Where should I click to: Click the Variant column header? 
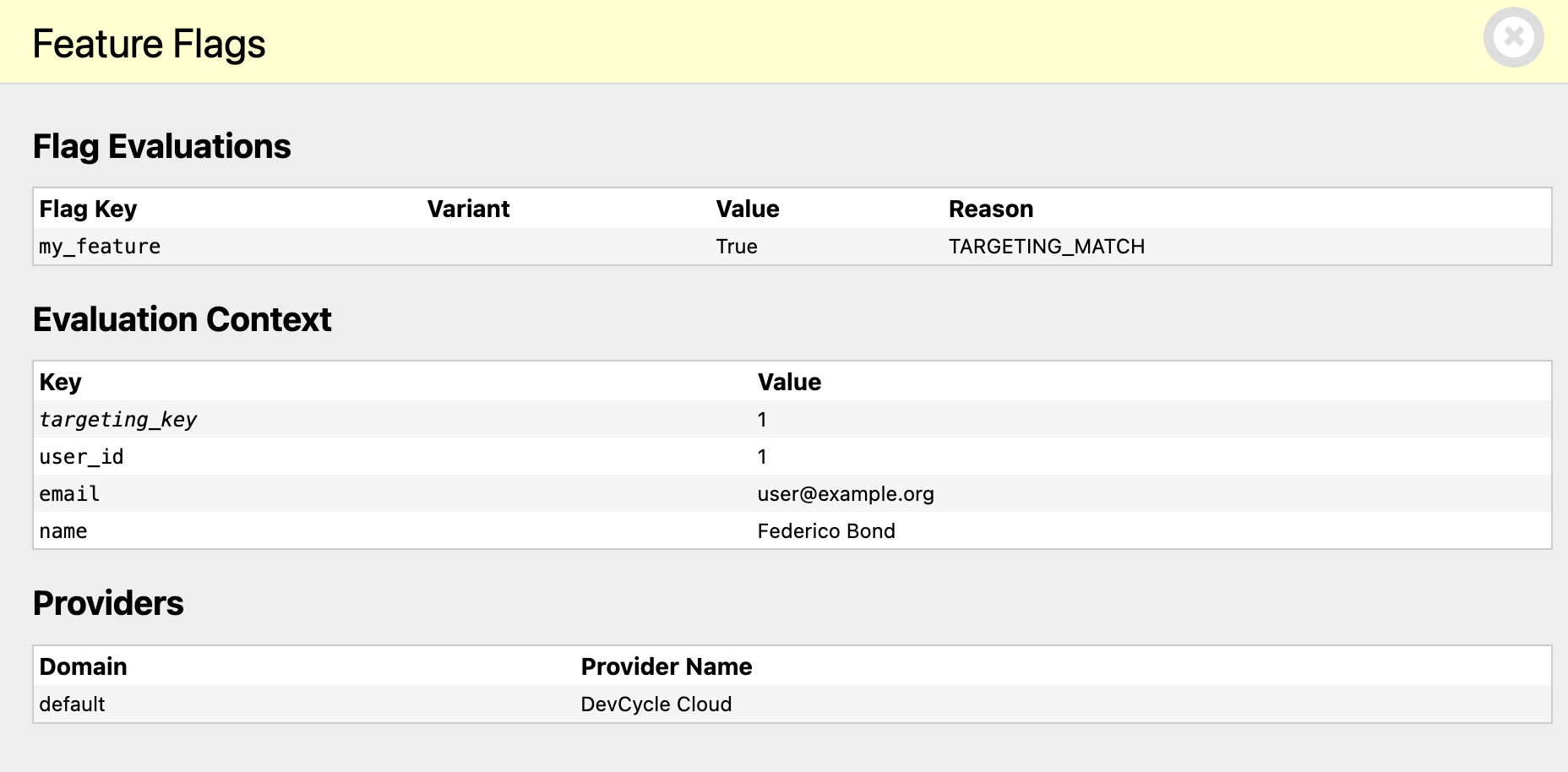[469, 209]
